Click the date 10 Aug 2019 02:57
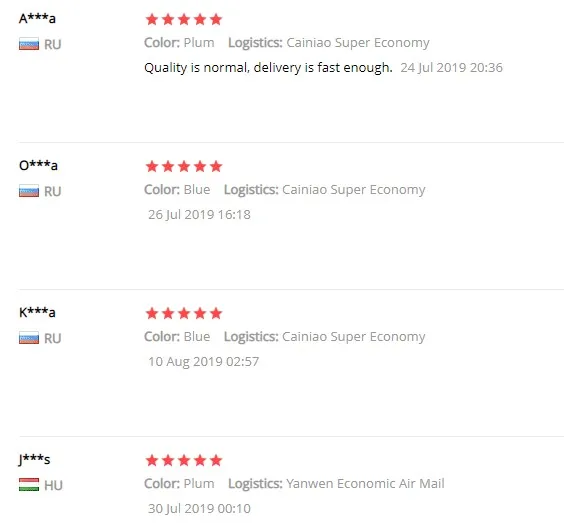564x523 pixels. [x=204, y=361]
